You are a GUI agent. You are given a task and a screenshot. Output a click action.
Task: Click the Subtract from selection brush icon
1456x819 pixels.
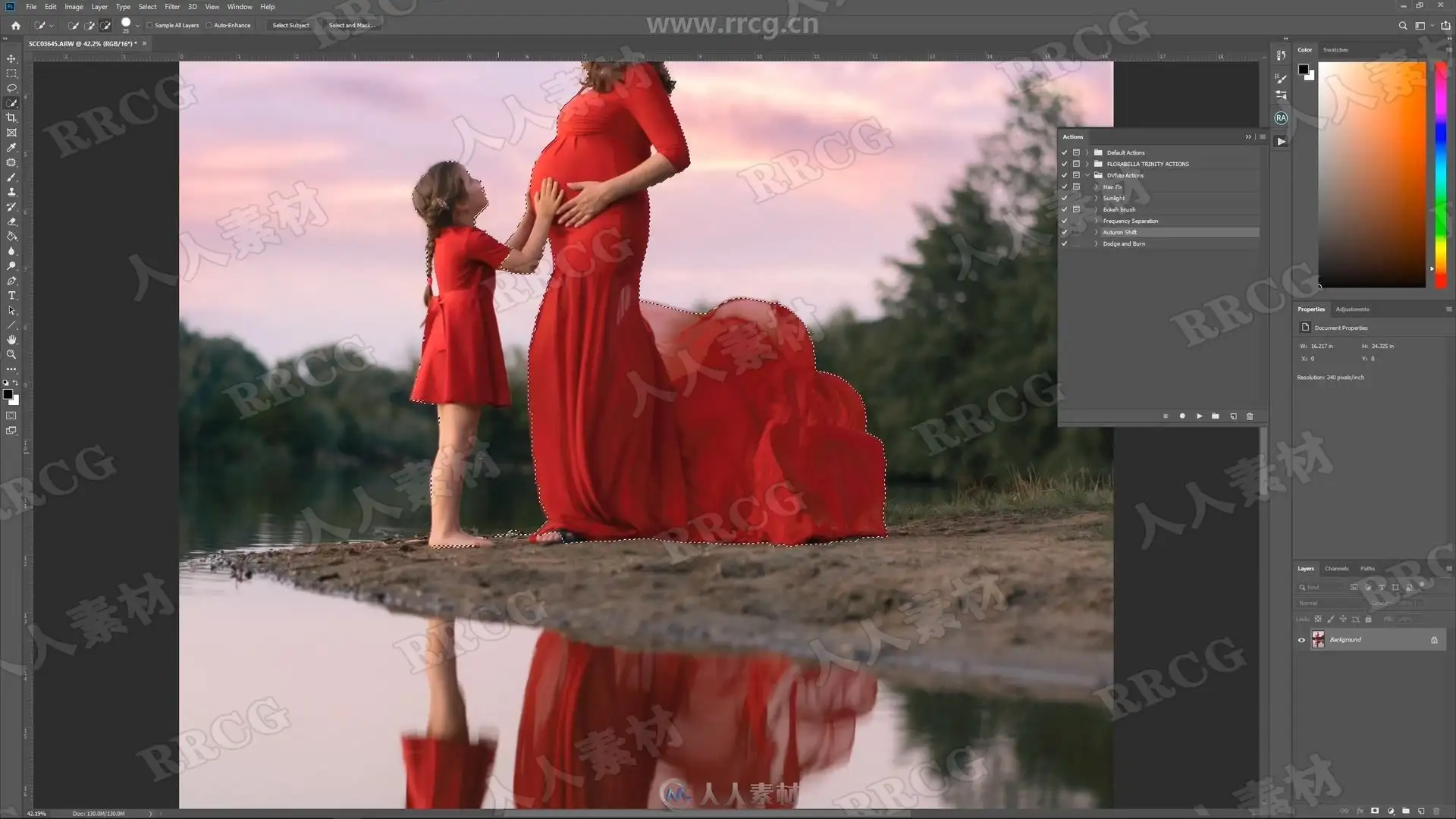(105, 25)
